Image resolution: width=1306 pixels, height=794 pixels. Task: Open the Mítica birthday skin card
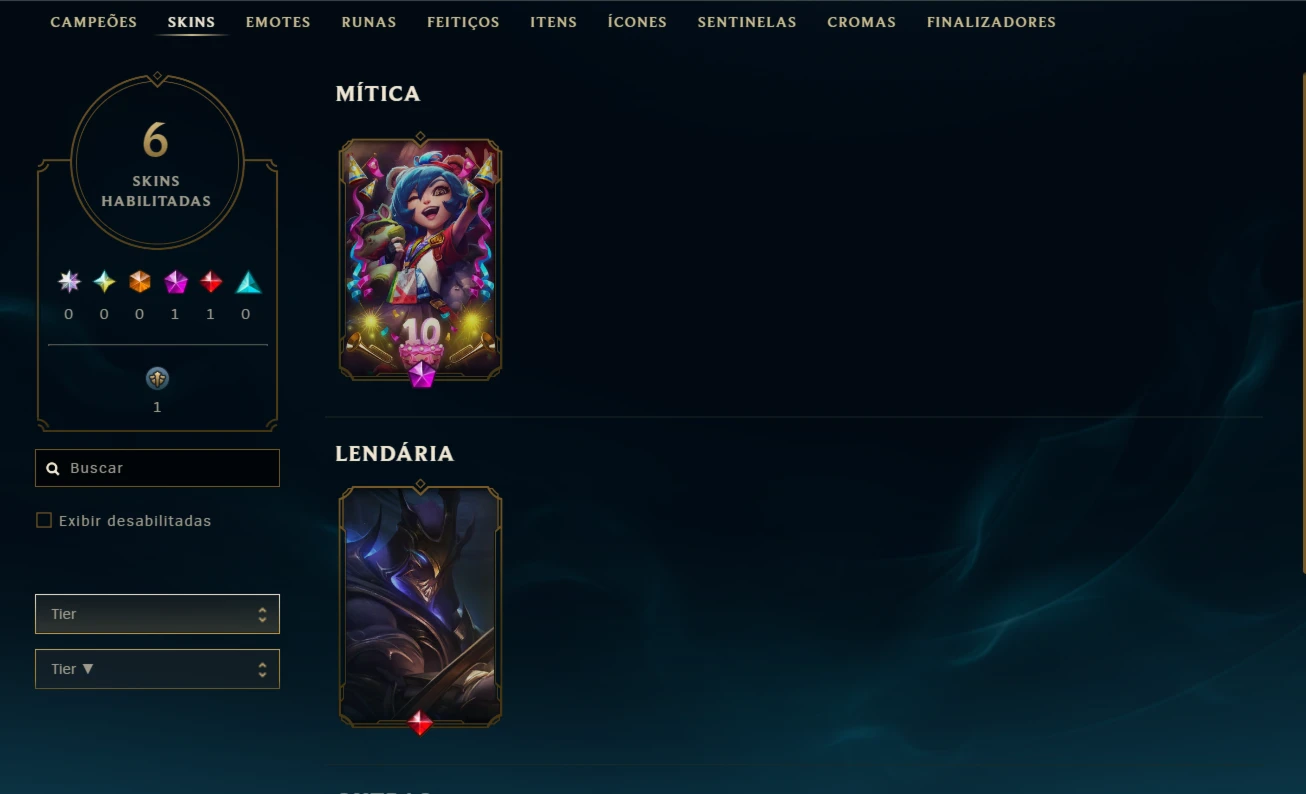coord(420,259)
